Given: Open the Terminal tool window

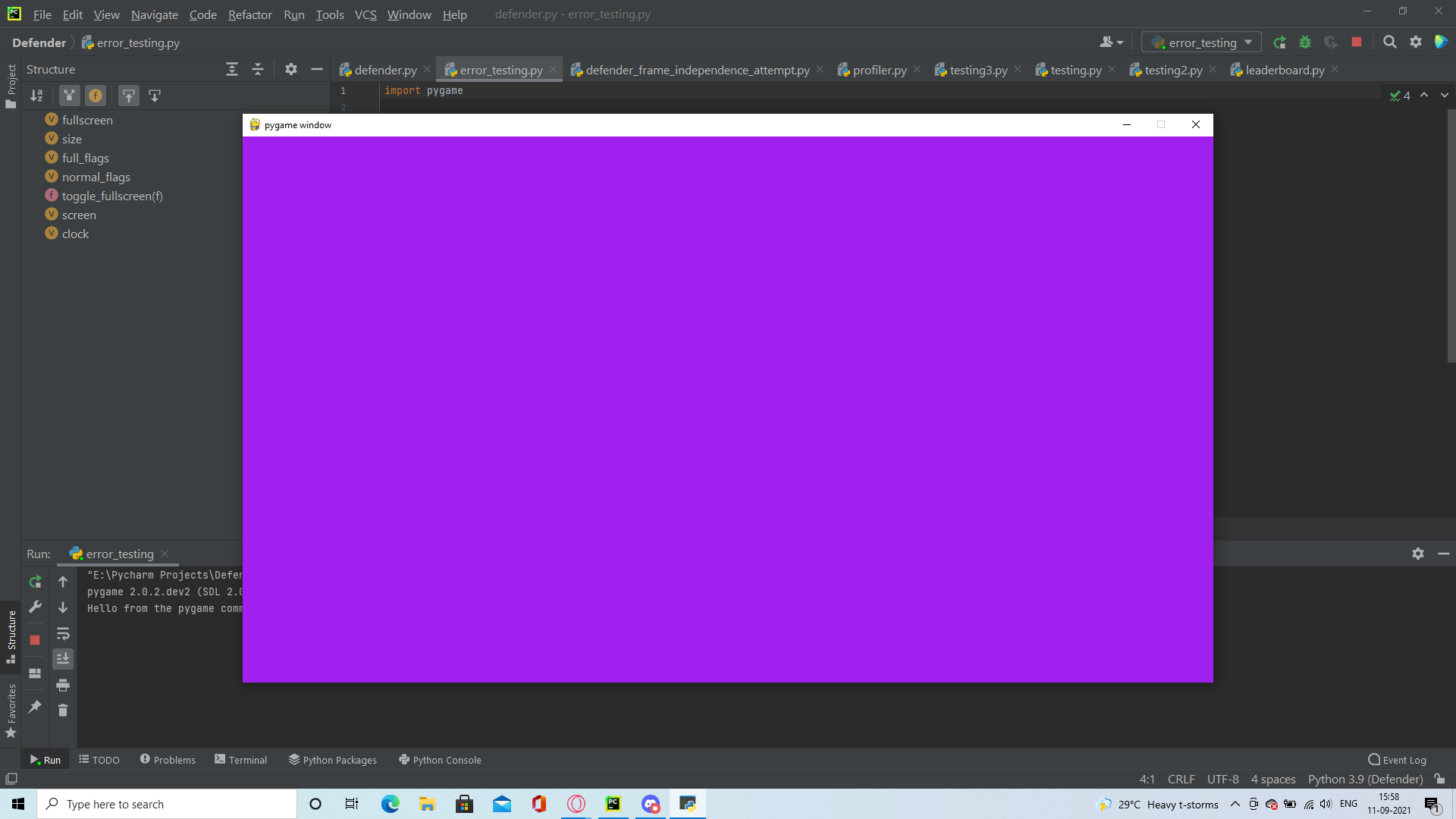Looking at the screenshot, I should point(241,760).
